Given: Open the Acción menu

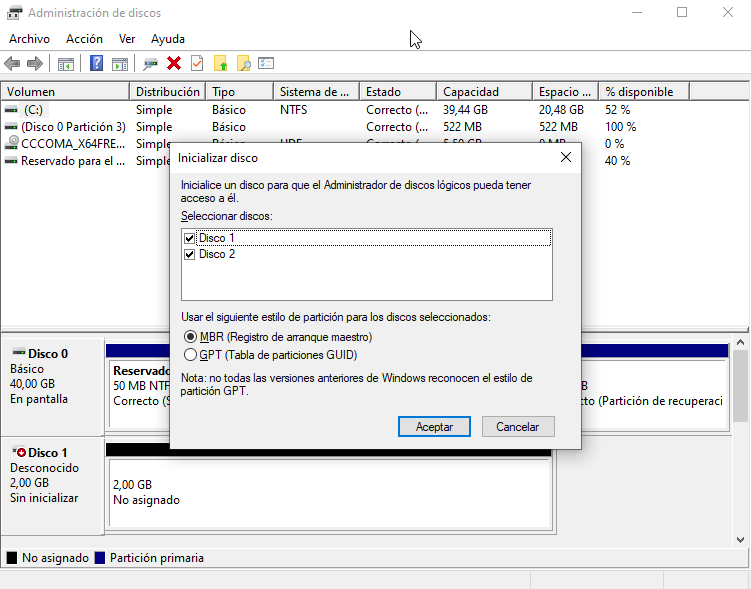Looking at the screenshot, I should click(x=84, y=39).
